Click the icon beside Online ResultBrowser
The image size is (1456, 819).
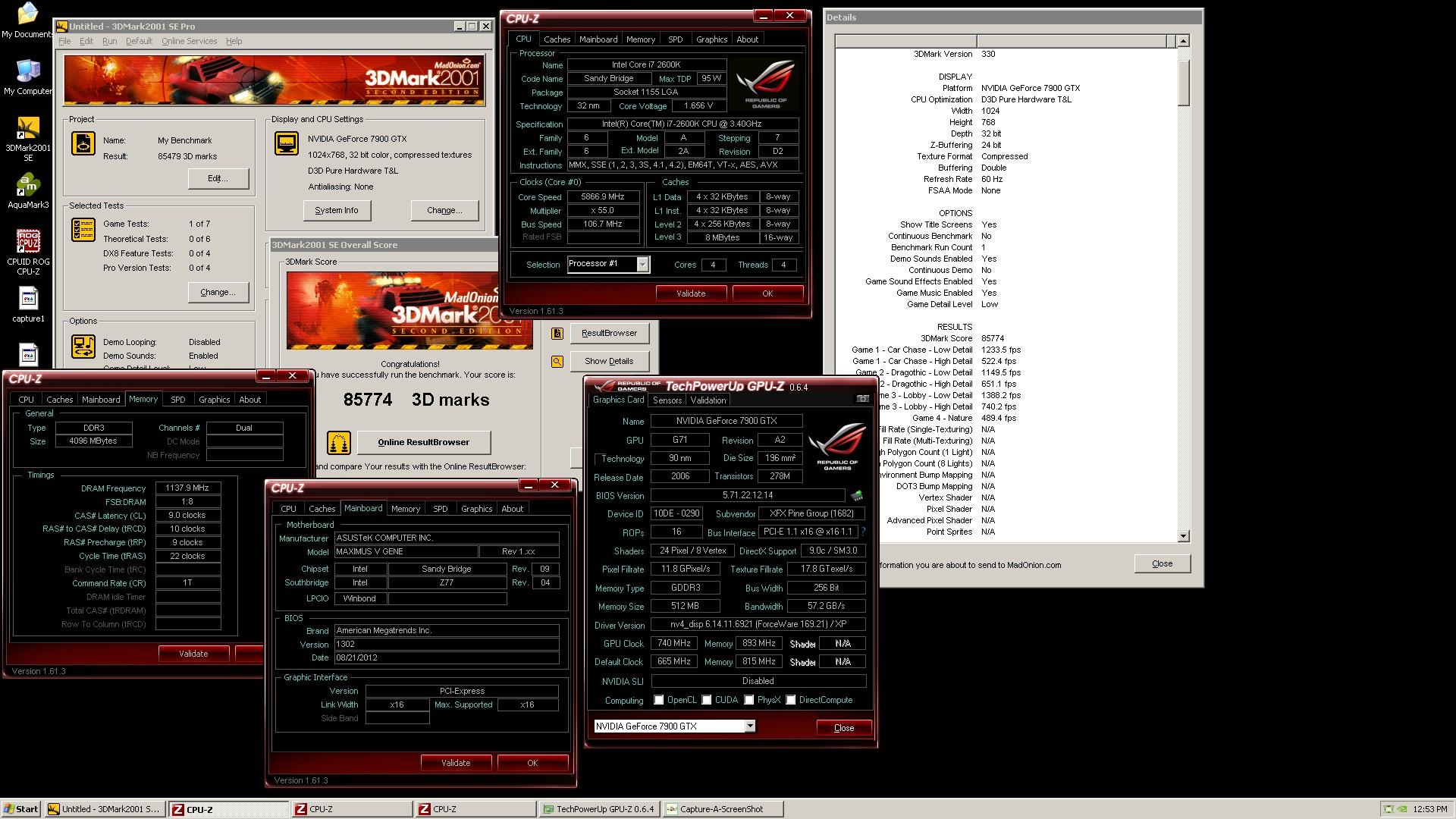(x=339, y=442)
